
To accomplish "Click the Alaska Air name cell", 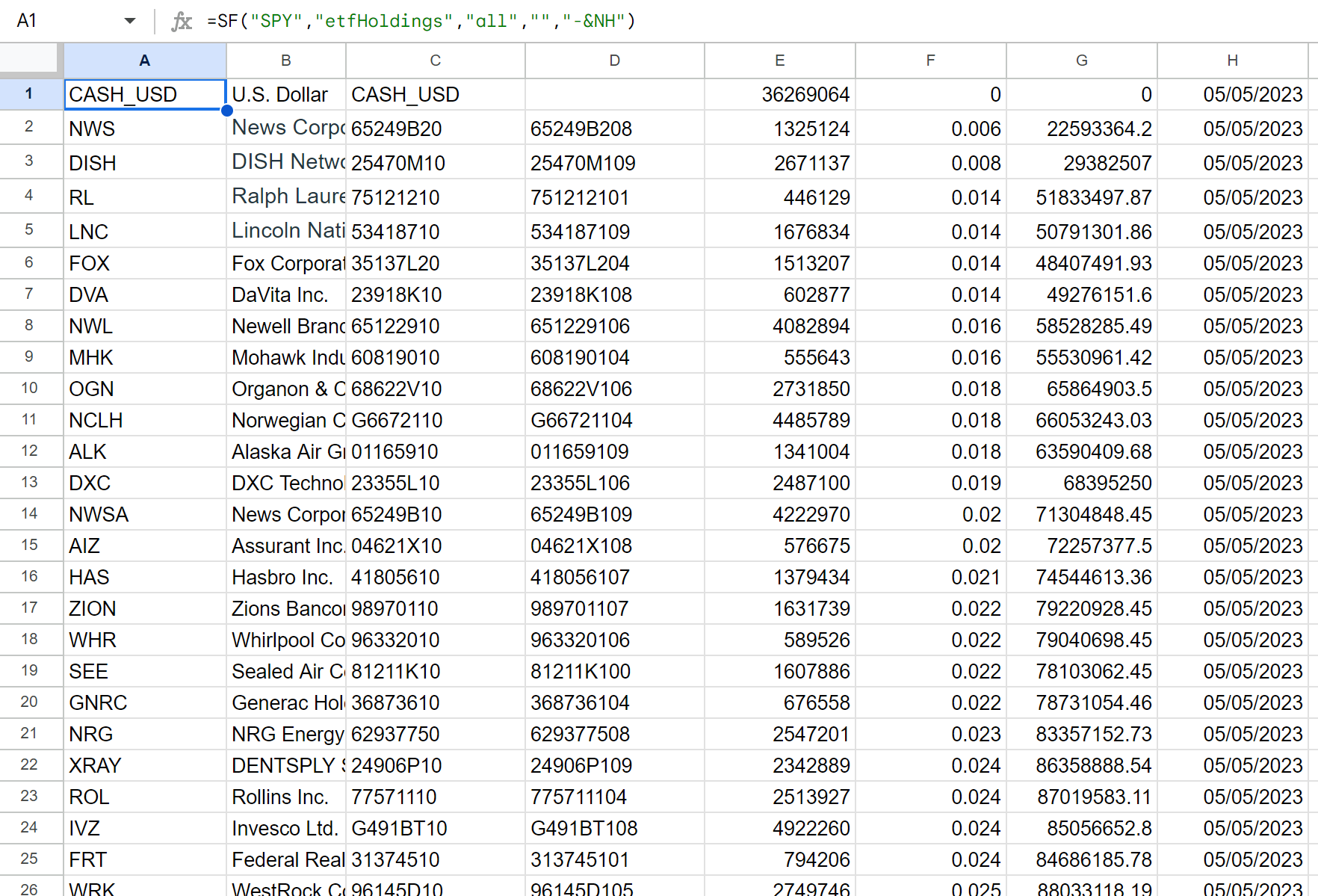I will click(x=286, y=451).
